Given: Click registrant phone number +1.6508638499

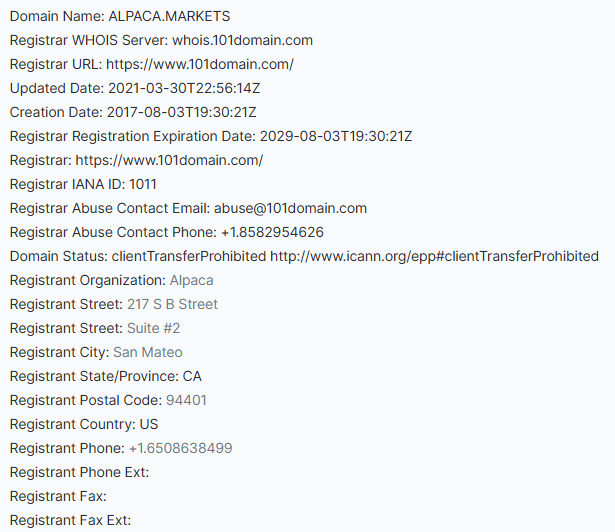Looking at the screenshot, I should (x=180, y=448).
